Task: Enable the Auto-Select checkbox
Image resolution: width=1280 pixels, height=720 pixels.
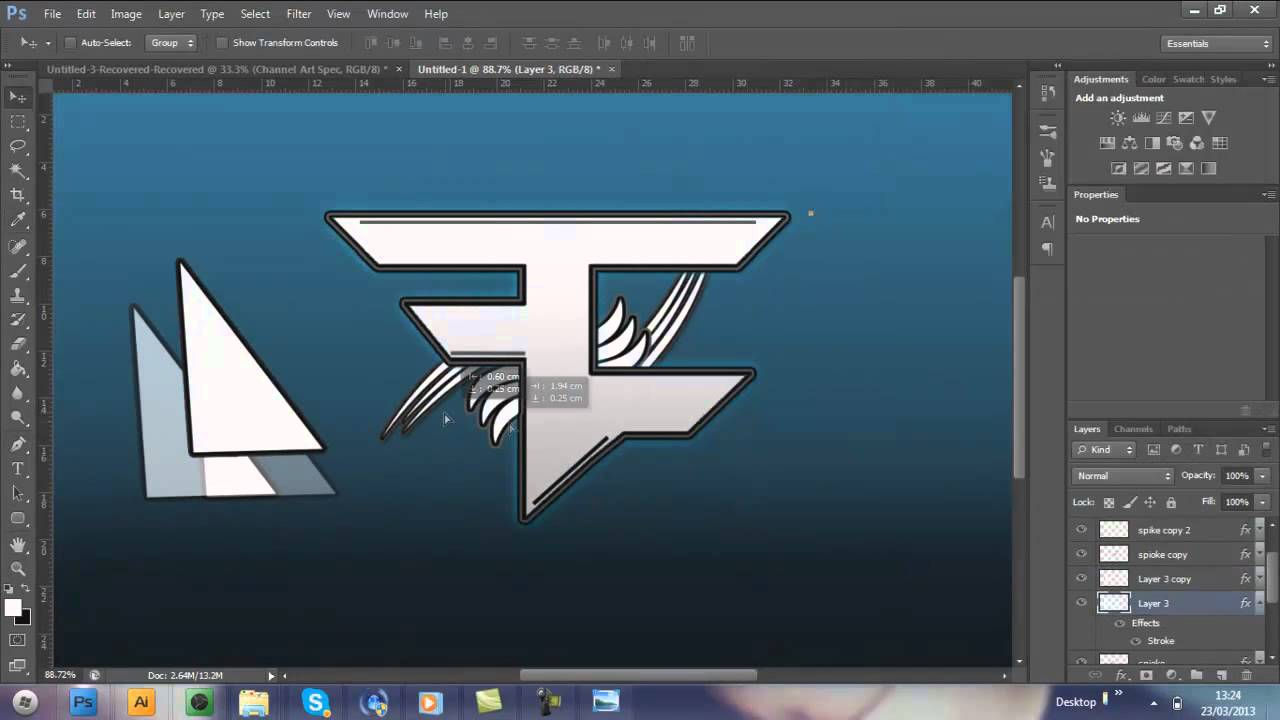Action: [x=70, y=43]
